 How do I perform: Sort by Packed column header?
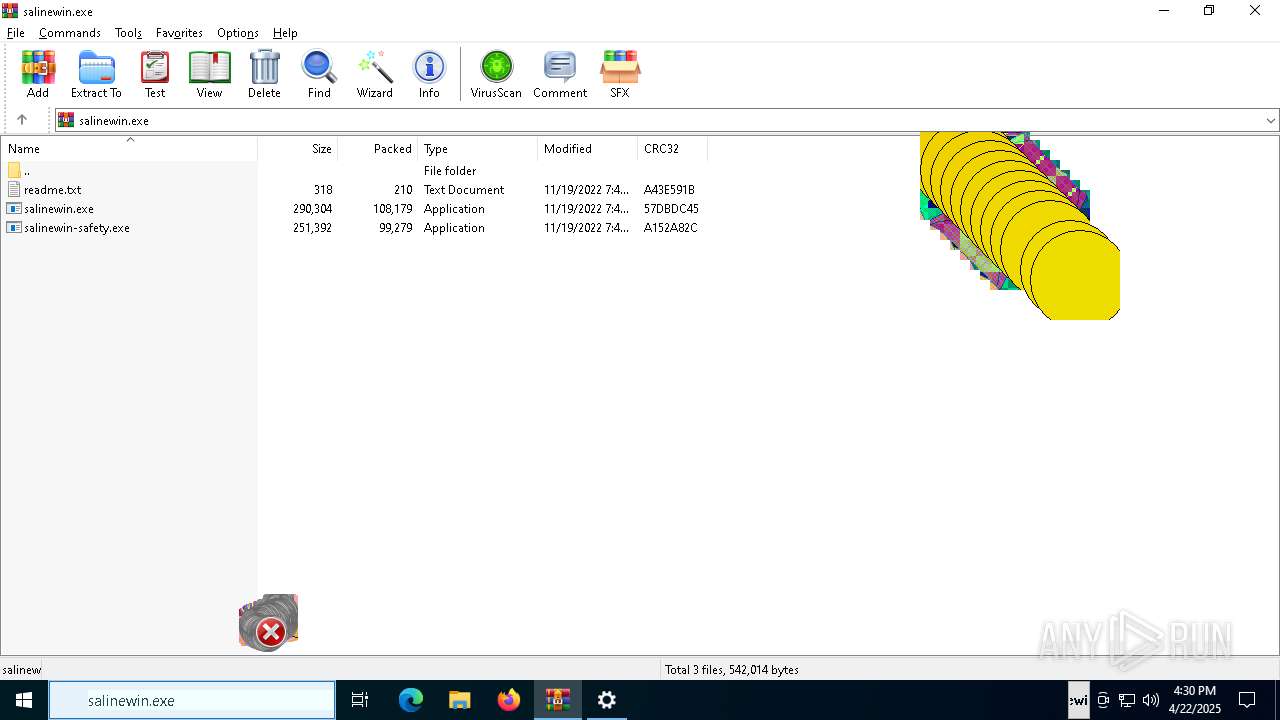coord(378,149)
